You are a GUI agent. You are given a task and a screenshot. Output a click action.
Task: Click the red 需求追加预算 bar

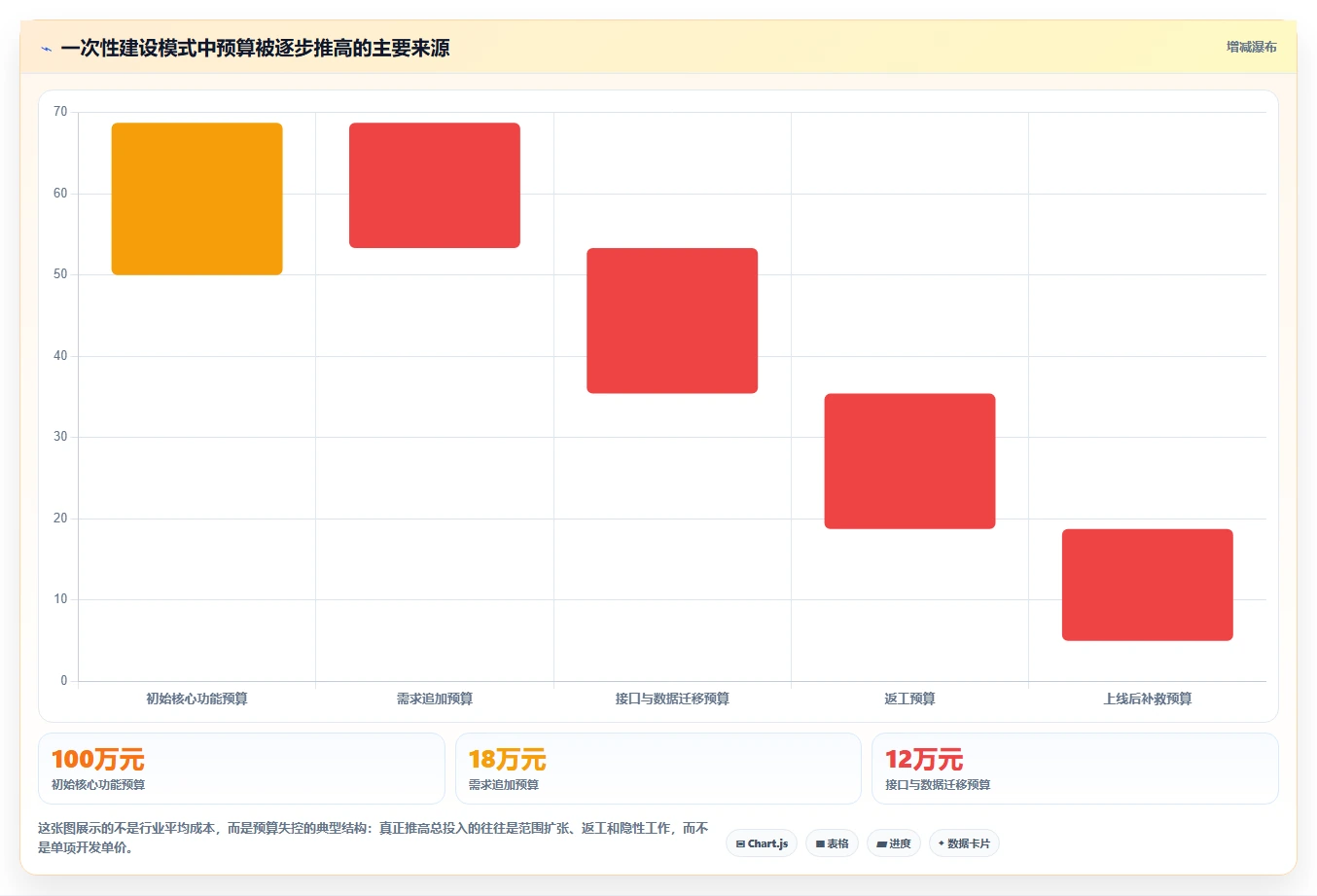point(435,185)
